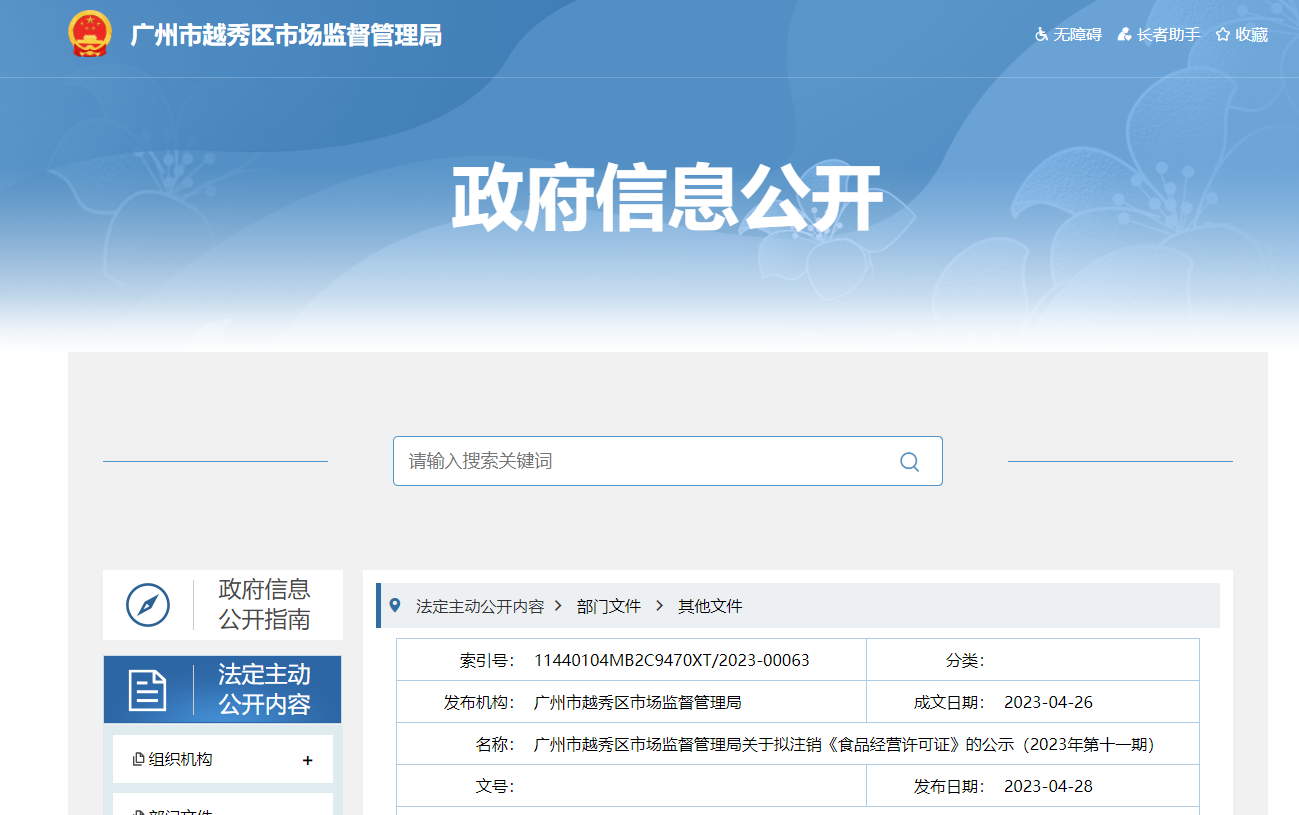Click the small file icon beside 组织机构
Screen dimensions: 1299x815
tap(139, 760)
